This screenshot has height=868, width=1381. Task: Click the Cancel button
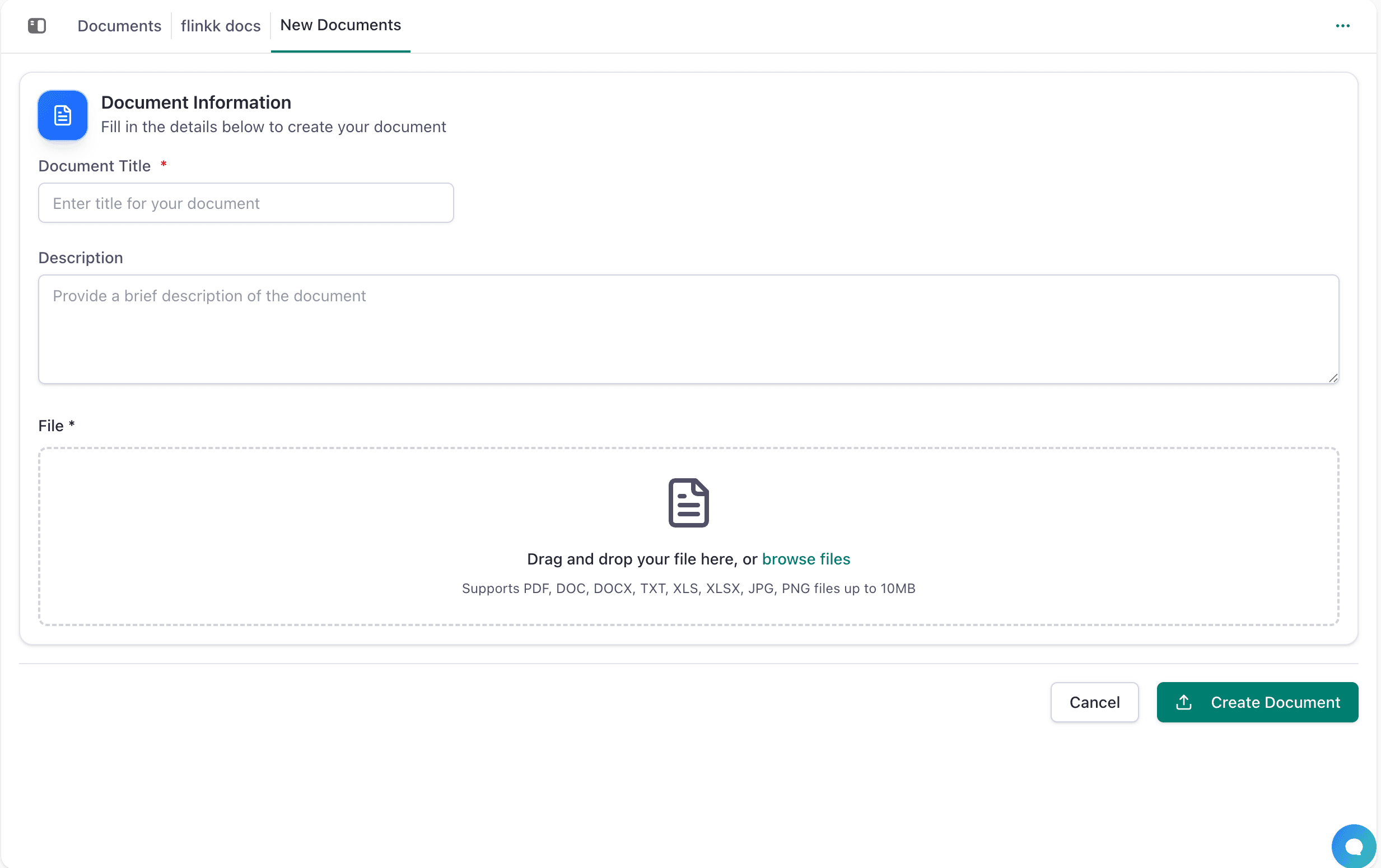[x=1094, y=702]
